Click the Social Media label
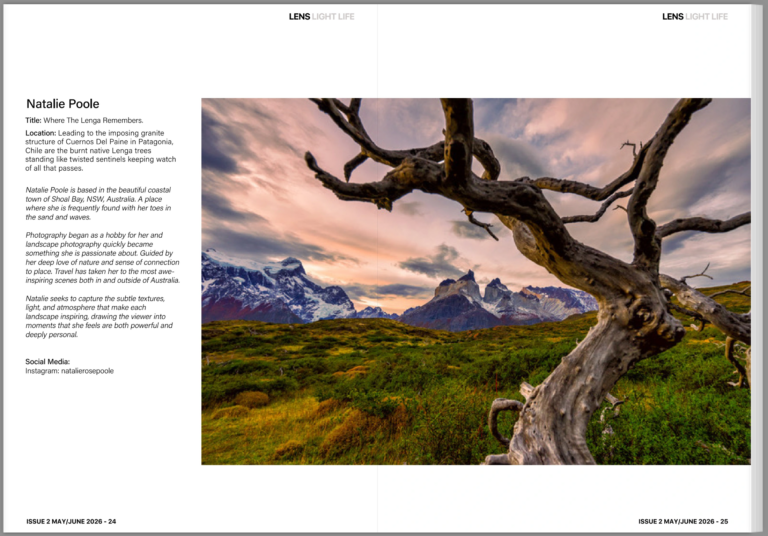Image resolution: width=768 pixels, height=536 pixels. click(x=48, y=362)
